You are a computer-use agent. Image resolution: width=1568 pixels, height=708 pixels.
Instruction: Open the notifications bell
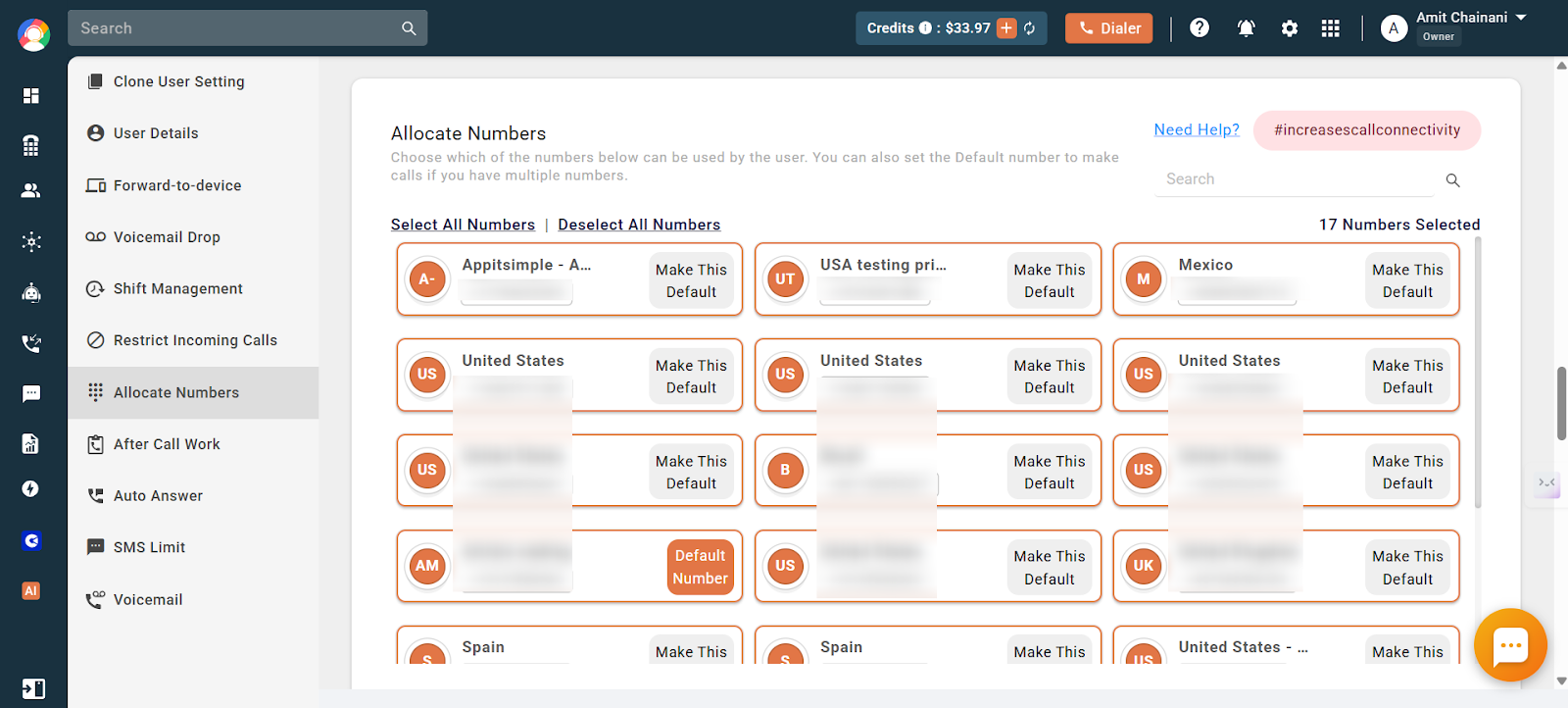tap(1246, 28)
